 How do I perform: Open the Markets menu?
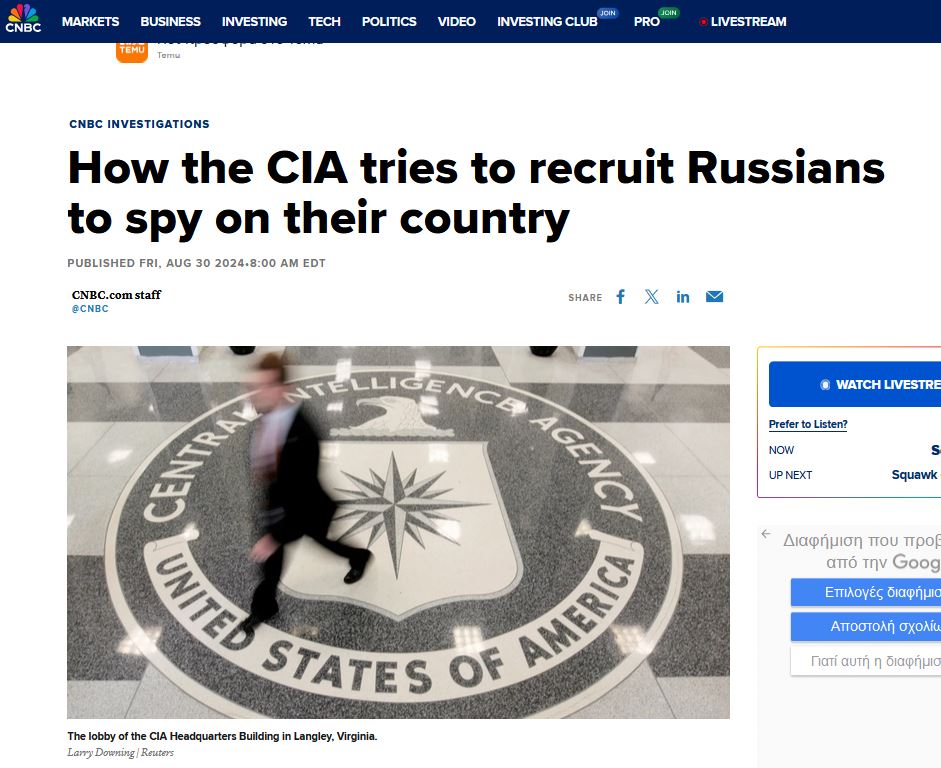(x=91, y=22)
